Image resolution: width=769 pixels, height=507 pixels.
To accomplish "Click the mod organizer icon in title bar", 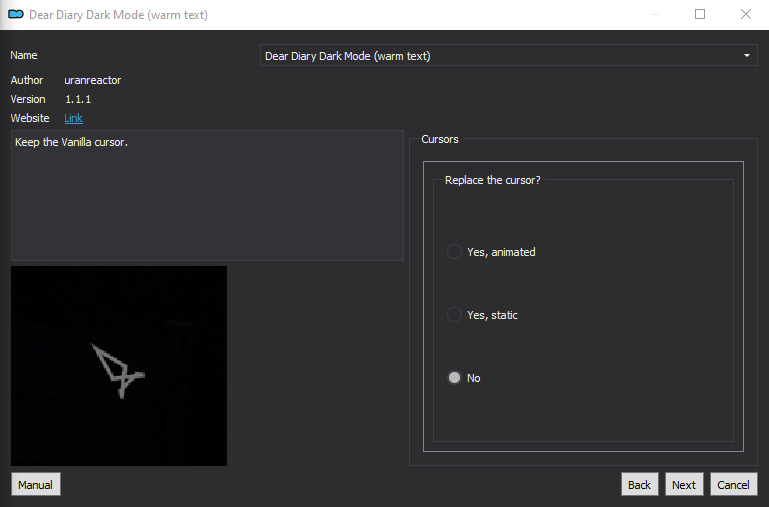I will [x=16, y=14].
